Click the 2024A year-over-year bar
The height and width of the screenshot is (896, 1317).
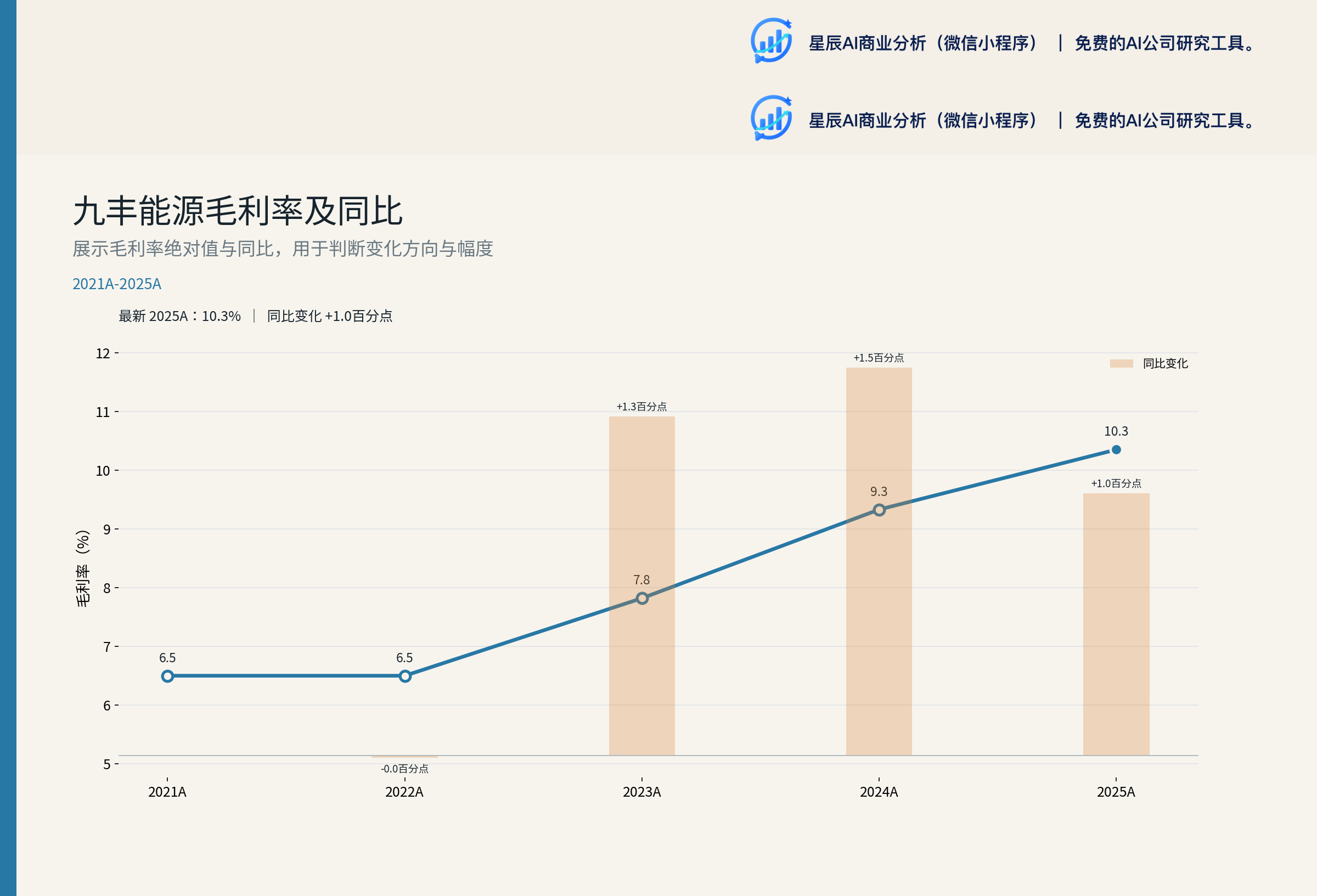(x=879, y=561)
